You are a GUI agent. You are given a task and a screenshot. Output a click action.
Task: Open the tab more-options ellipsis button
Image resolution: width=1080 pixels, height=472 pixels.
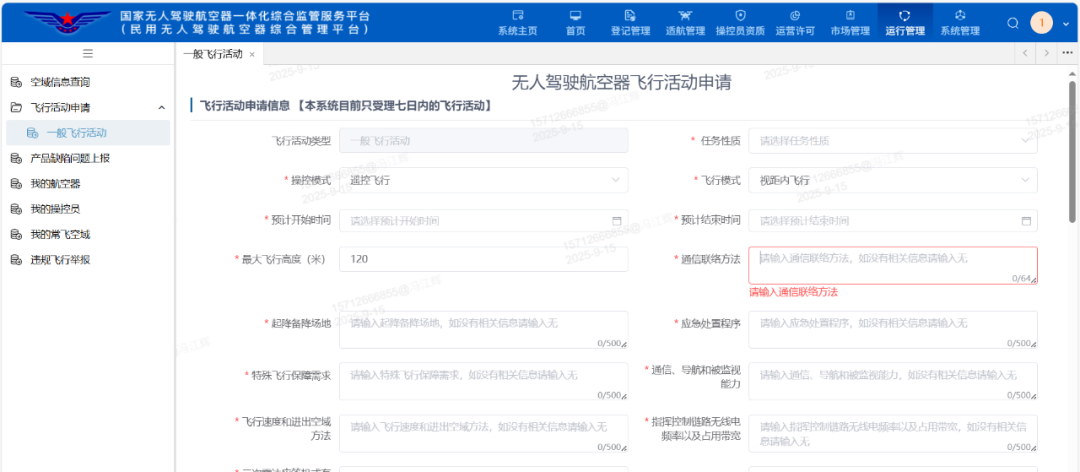pos(1068,53)
